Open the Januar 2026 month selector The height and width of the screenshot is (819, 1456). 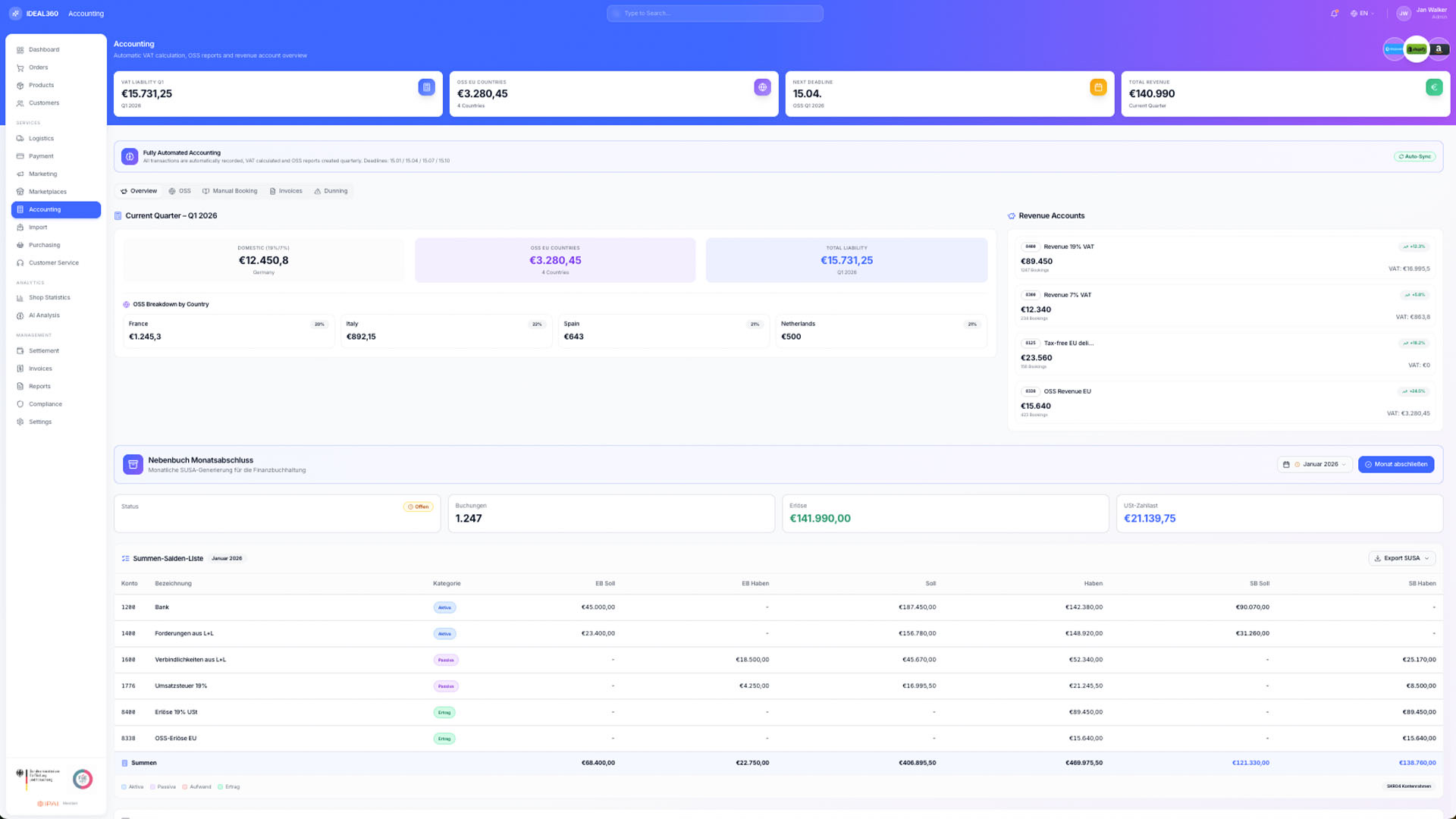[x=1314, y=464]
